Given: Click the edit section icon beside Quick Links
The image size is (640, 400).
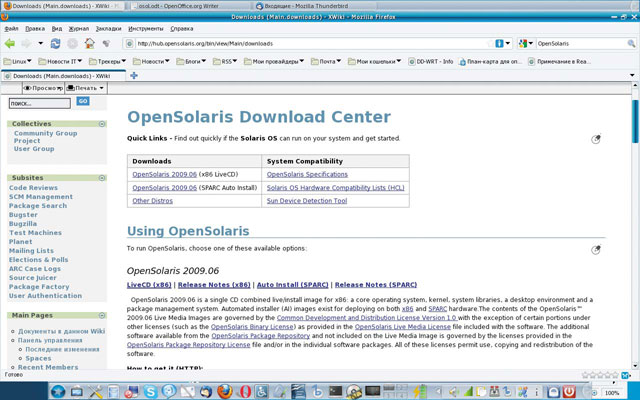Looking at the screenshot, I should click(x=596, y=139).
